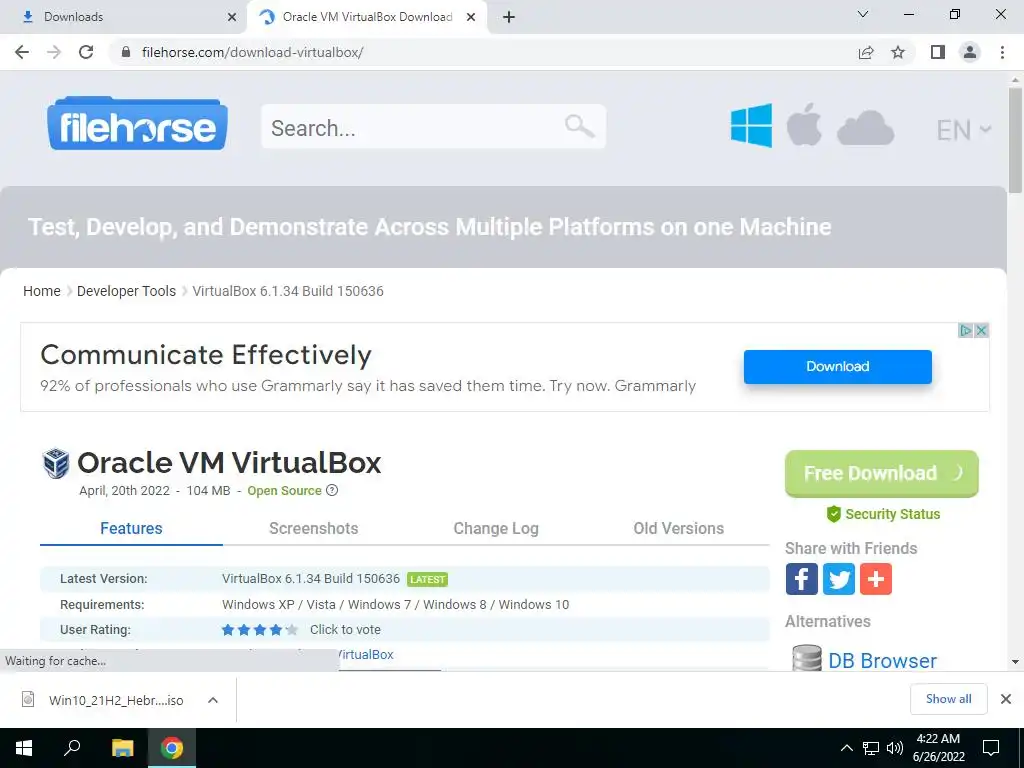
Task: Click the page vertical scrollbar
Action: tap(1015, 140)
